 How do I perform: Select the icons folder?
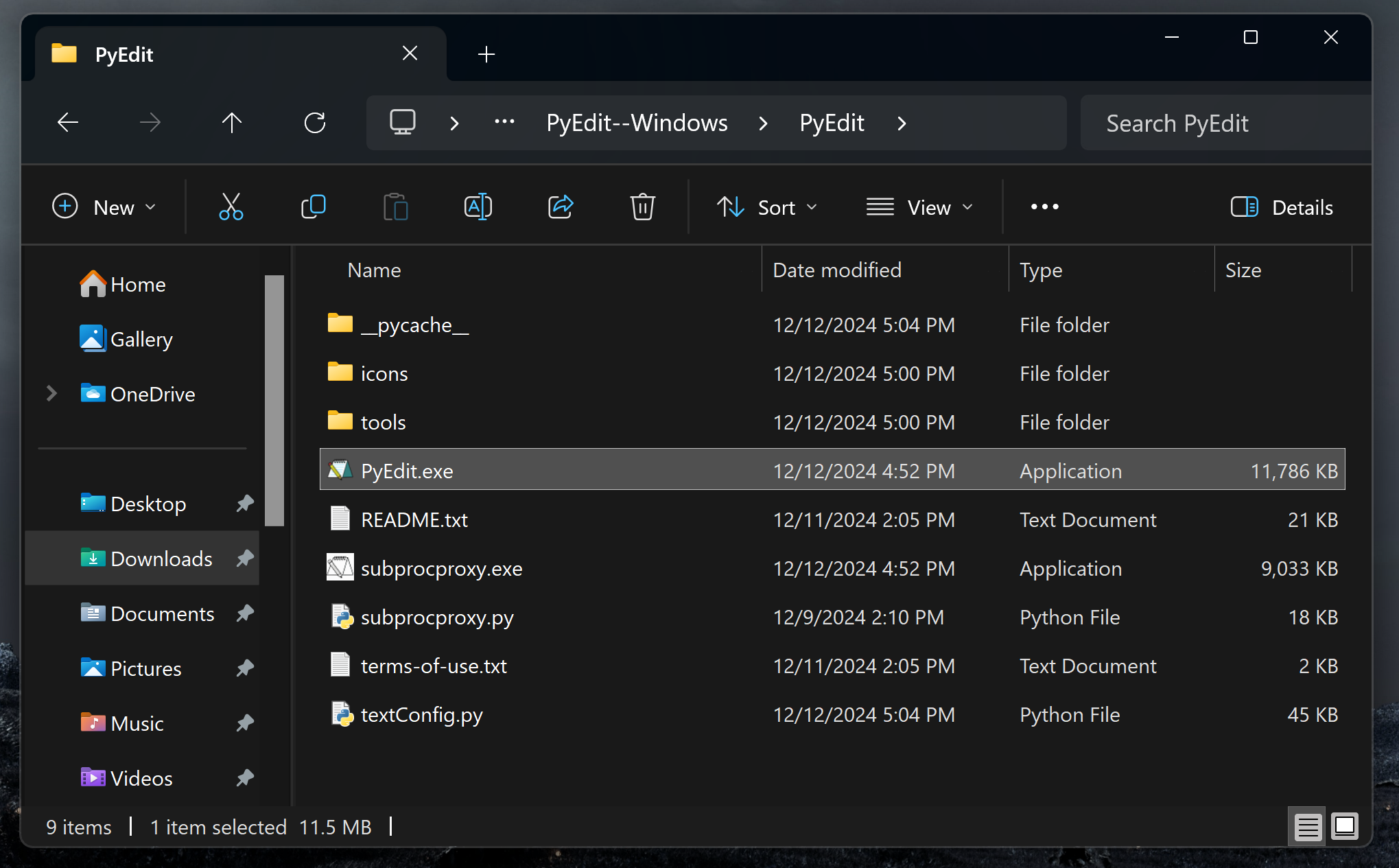click(832, 373)
